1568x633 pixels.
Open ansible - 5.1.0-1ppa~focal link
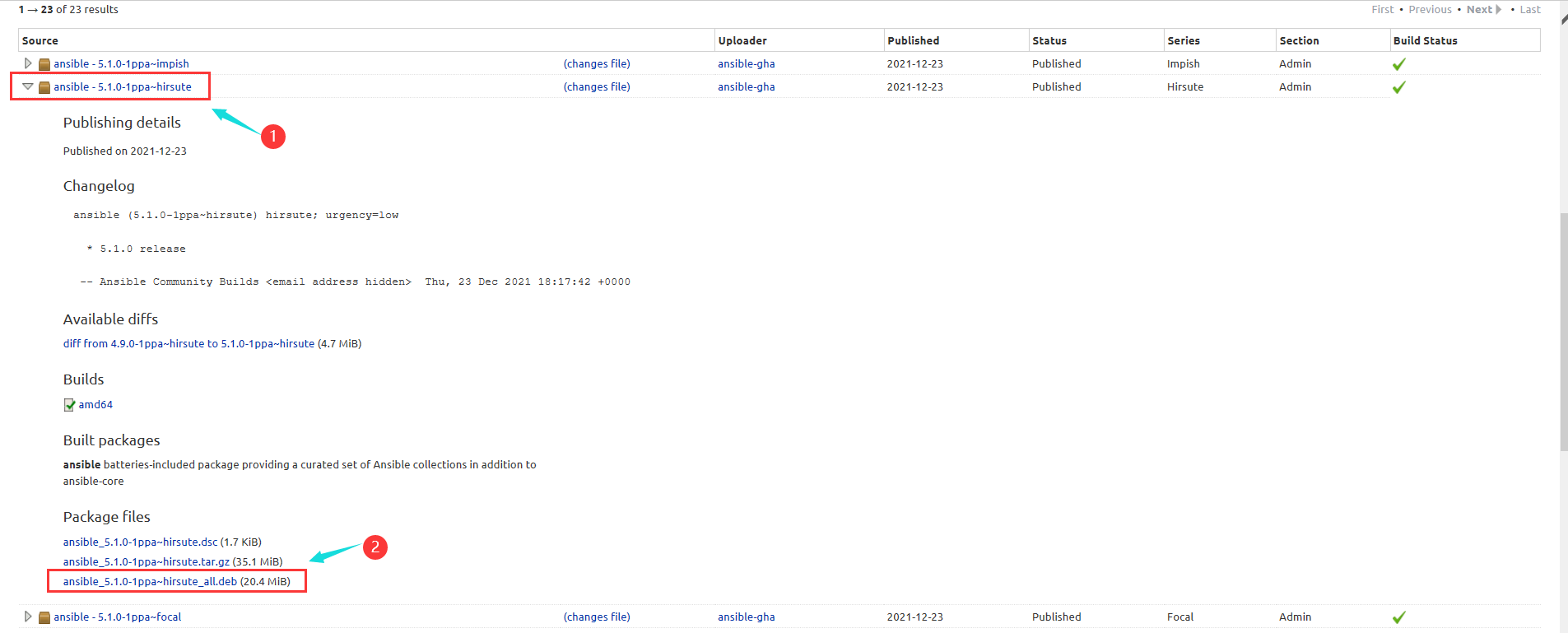click(x=118, y=617)
